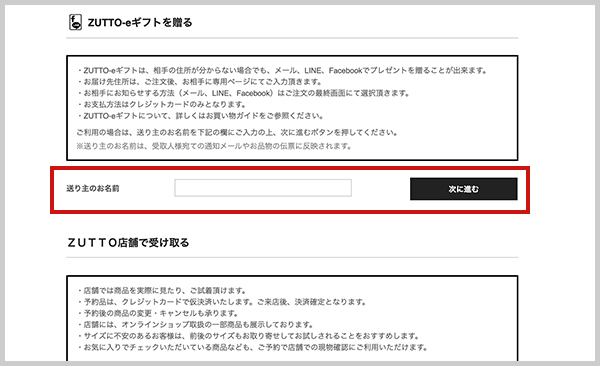Click the 送り主のお名前 label

(x=93, y=188)
